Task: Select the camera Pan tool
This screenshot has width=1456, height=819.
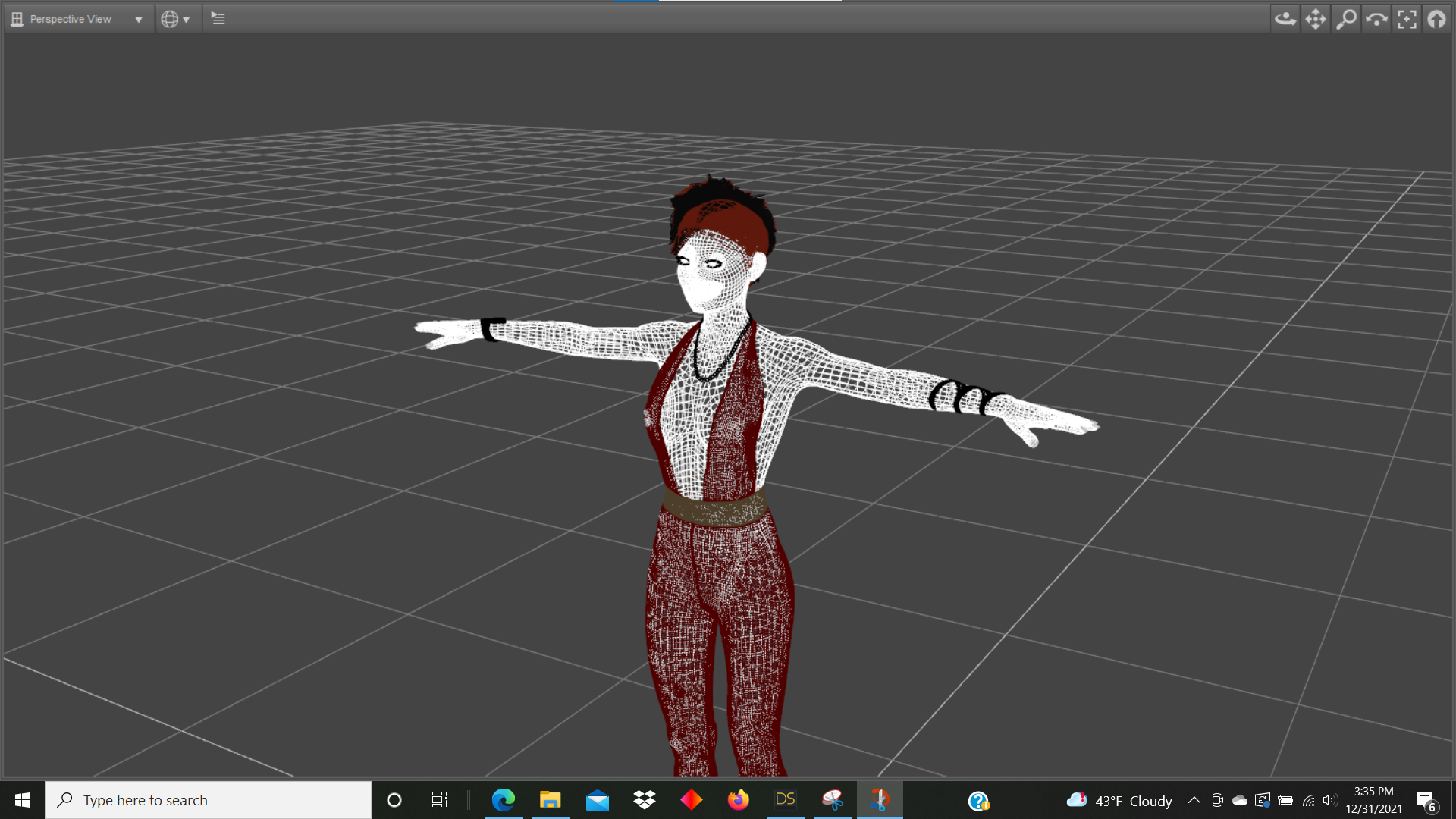Action: click(1316, 18)
